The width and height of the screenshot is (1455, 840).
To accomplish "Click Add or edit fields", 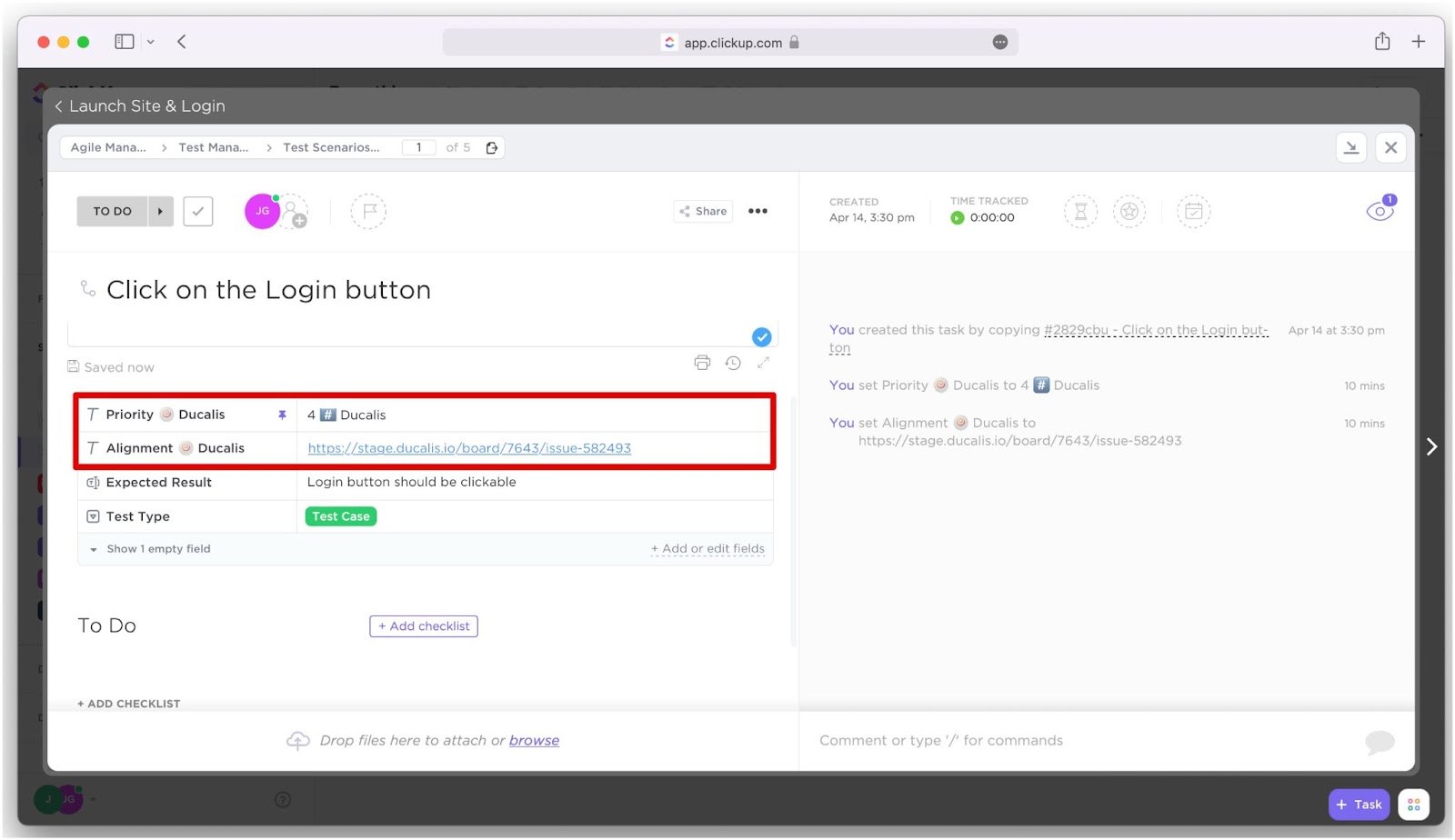I will [707, 549].
